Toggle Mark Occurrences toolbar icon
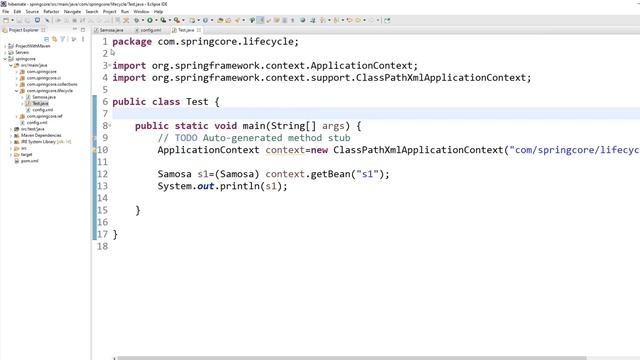This screenshot has height=360, width=640. pos(260,20)
